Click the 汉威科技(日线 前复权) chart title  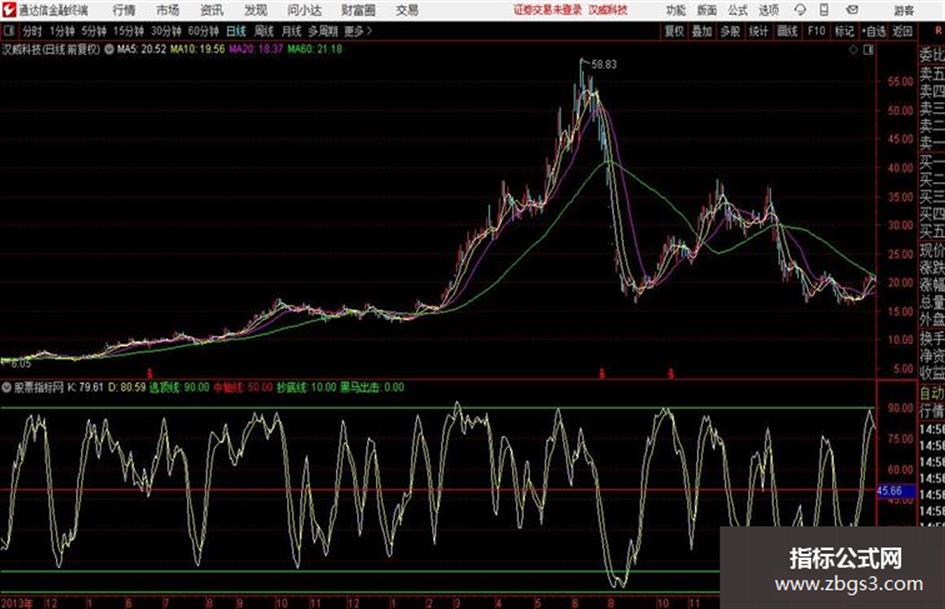[51, 49]
